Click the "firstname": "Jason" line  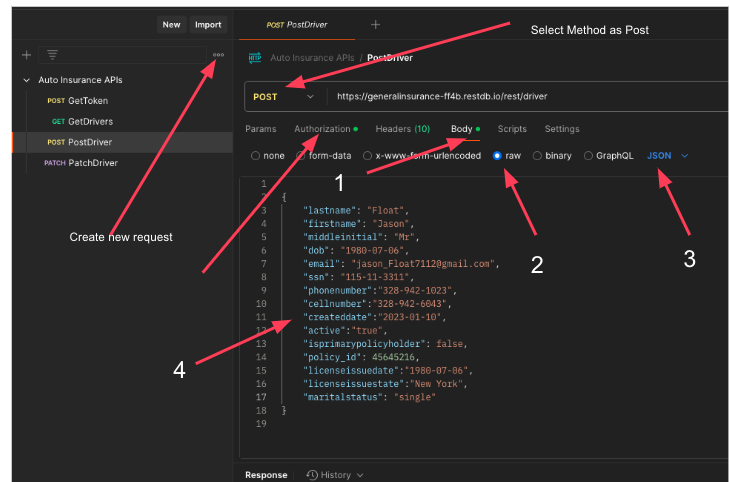click(358, 224)
